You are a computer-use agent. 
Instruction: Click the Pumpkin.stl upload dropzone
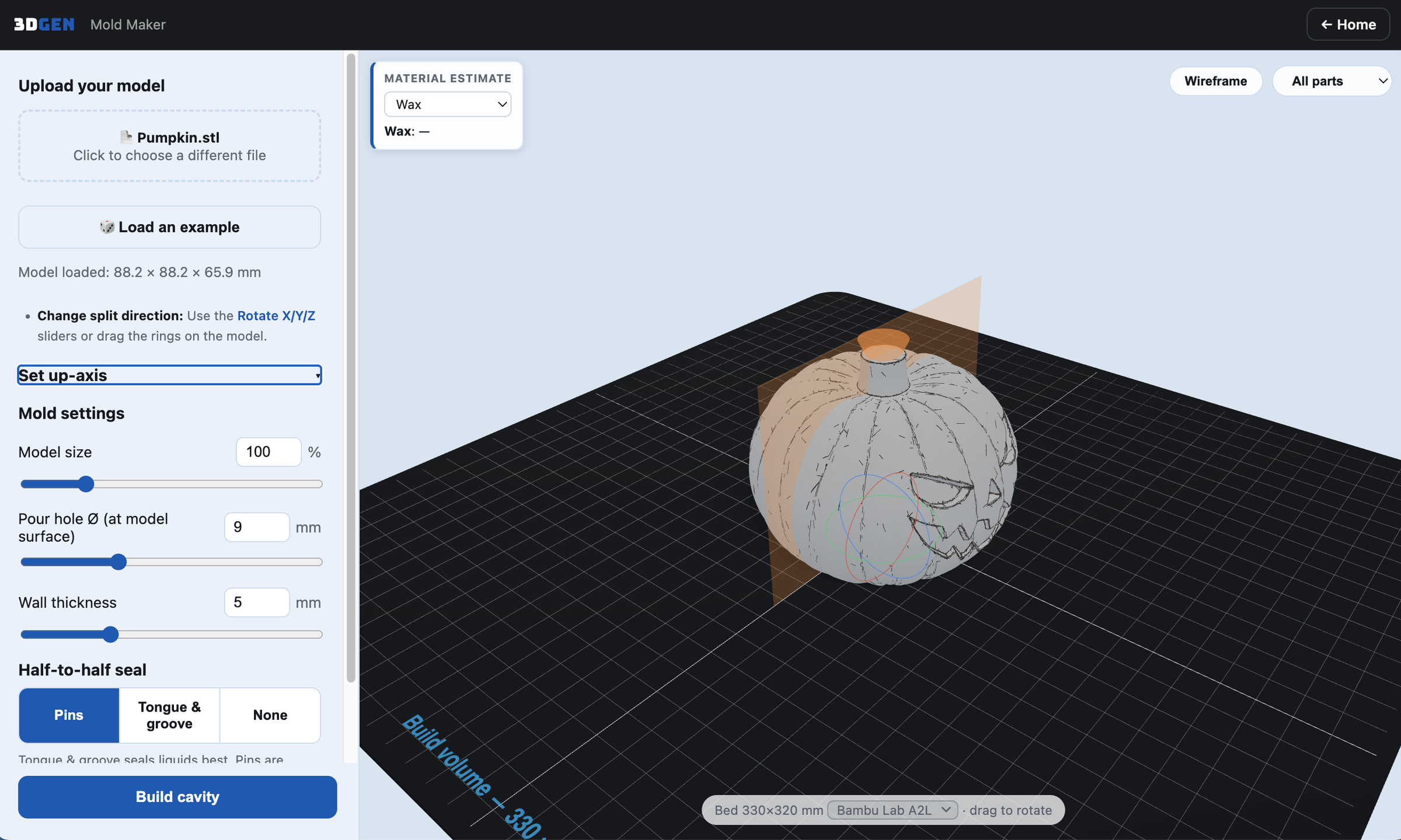coord(169,146)
